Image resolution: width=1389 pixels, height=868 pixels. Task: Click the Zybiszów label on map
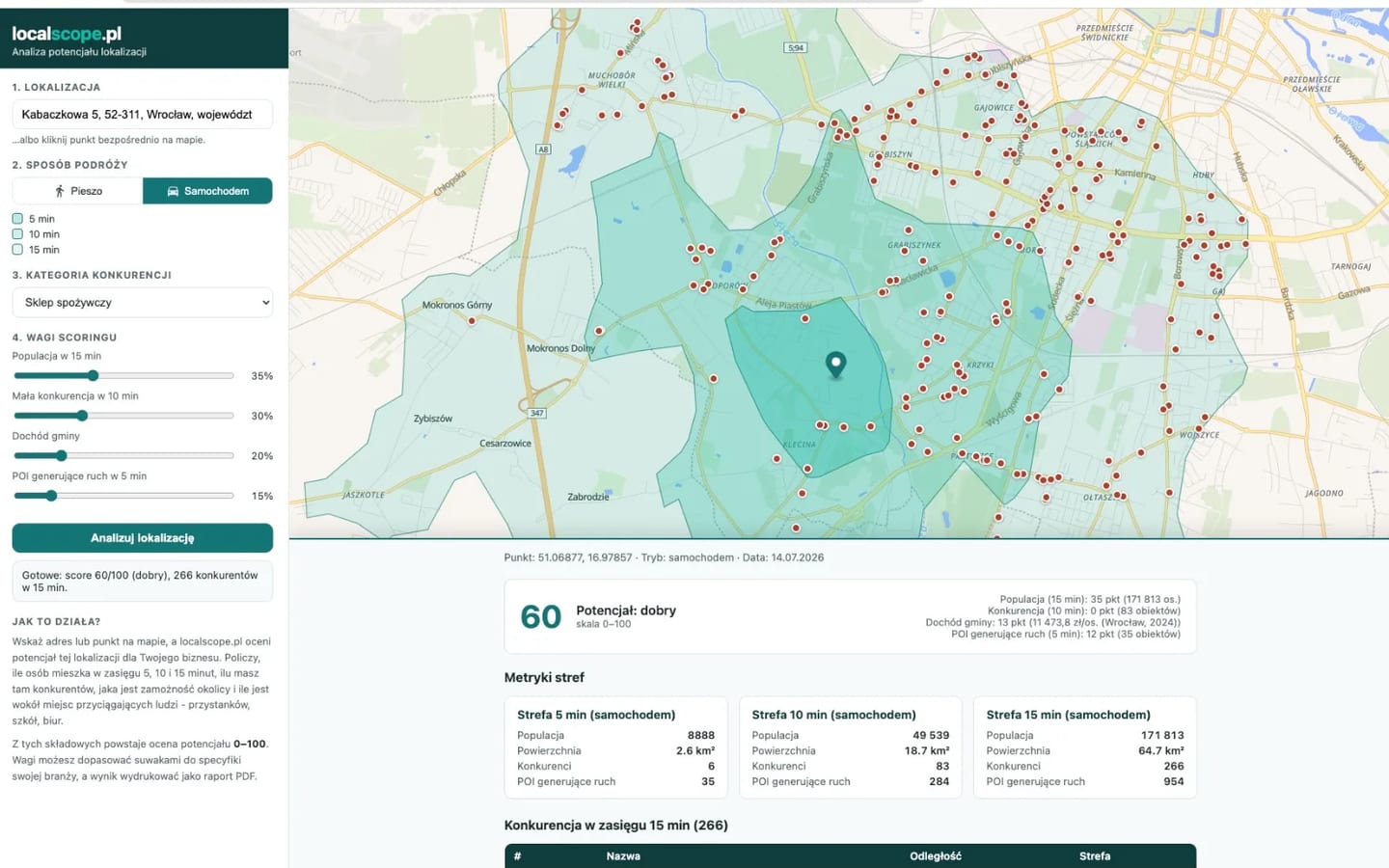(x=433, y=419)
